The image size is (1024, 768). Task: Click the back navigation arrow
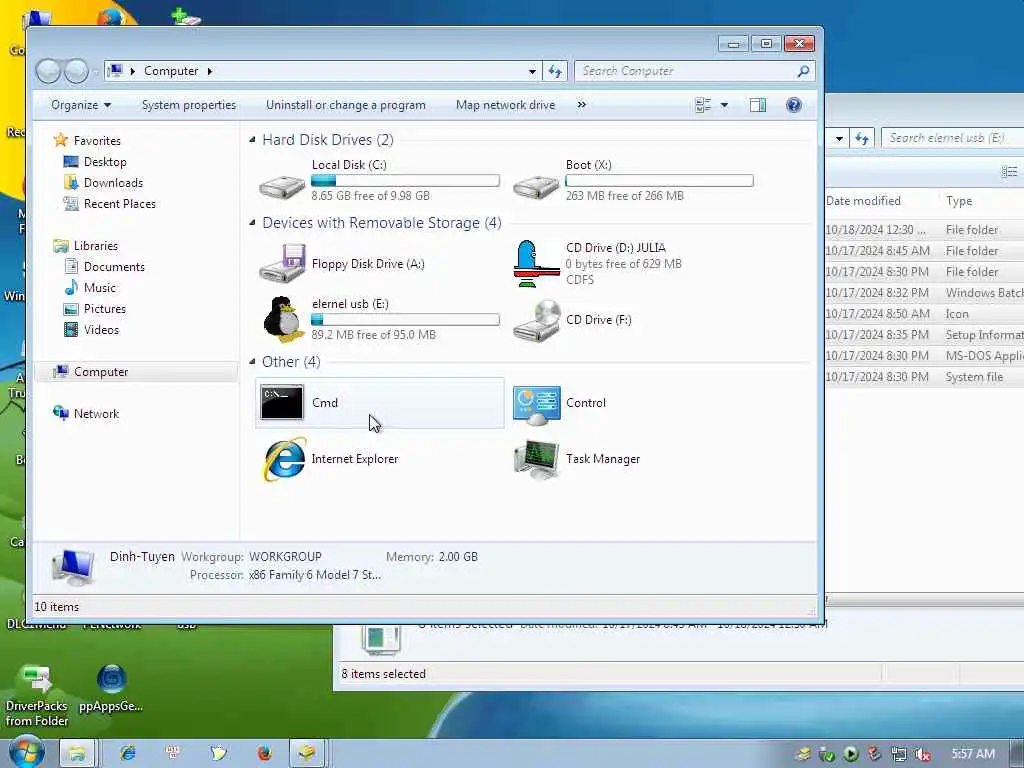pos(48,71)
